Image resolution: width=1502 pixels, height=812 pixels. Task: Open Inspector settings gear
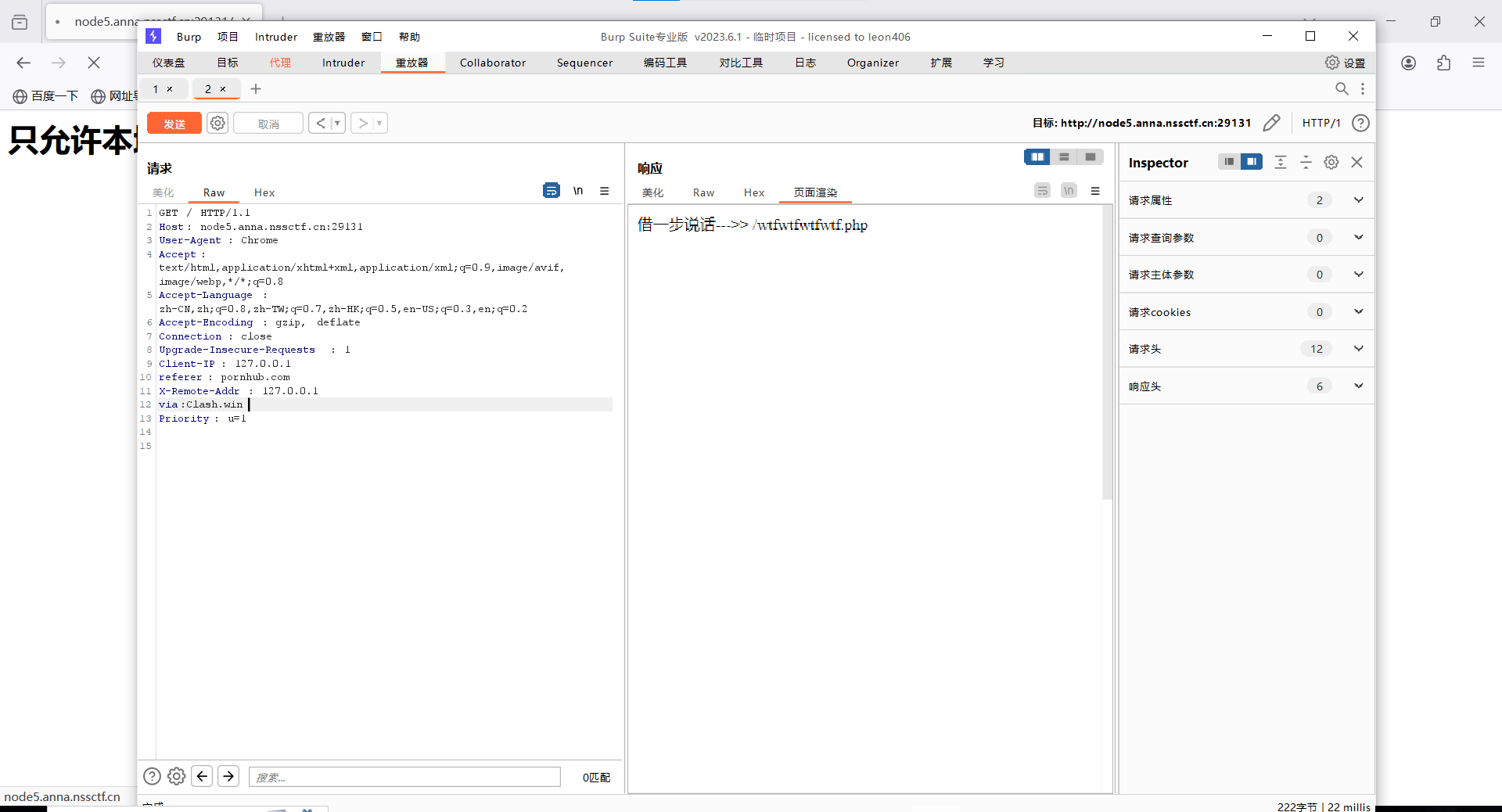coord(1331,162)
